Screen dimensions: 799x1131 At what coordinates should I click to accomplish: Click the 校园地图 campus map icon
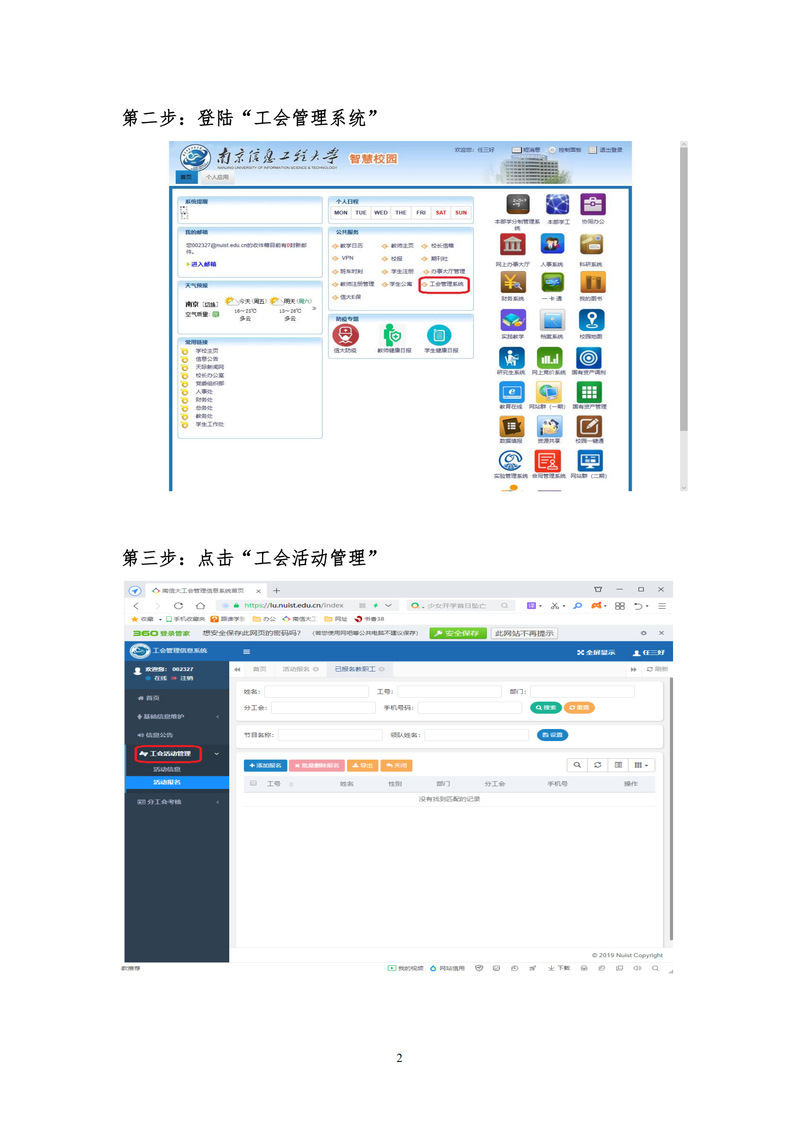pos(591,320)
